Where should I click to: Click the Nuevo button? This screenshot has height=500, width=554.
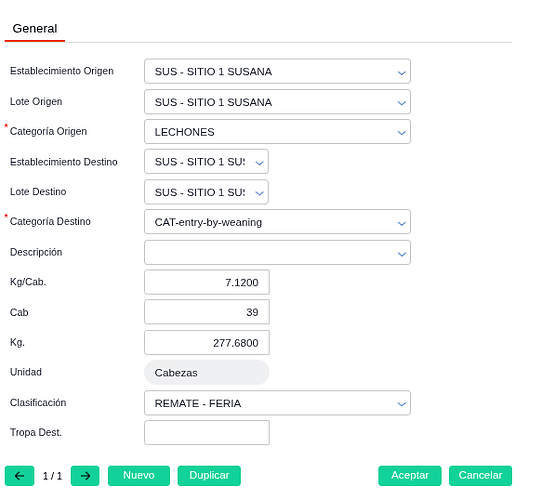pyautogui.click(x=139, y=476)
